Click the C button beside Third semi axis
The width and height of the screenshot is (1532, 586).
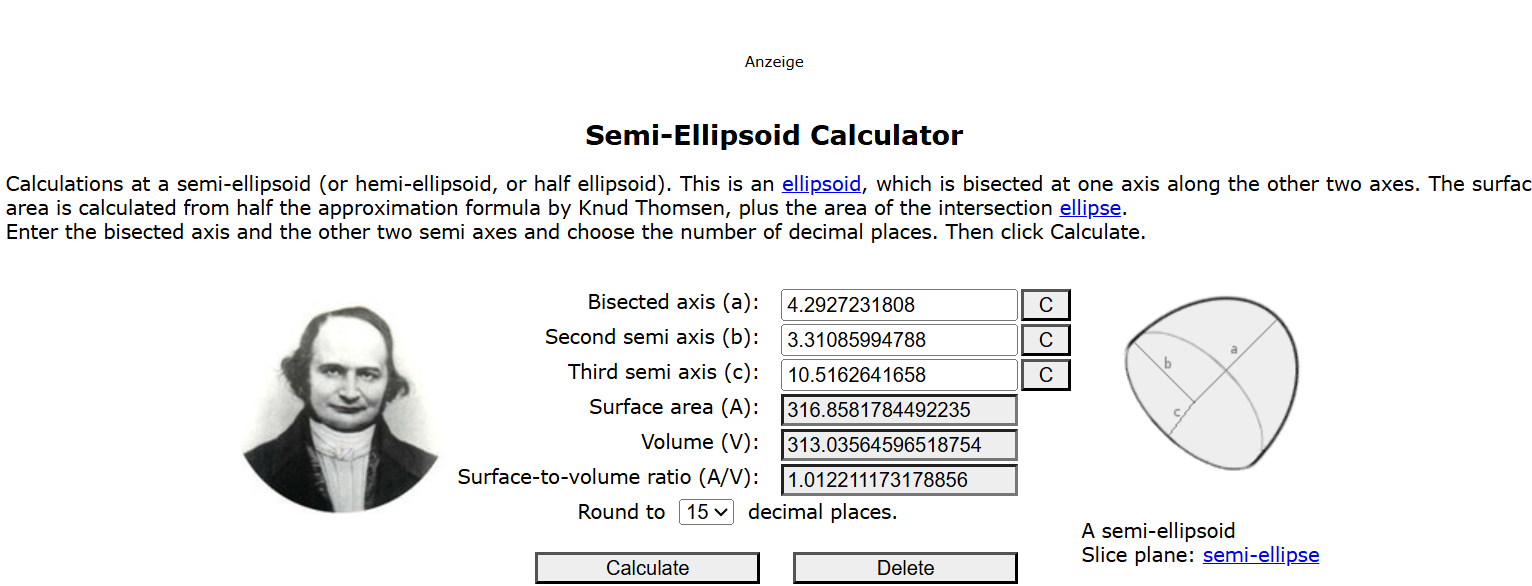(1046, 375)
